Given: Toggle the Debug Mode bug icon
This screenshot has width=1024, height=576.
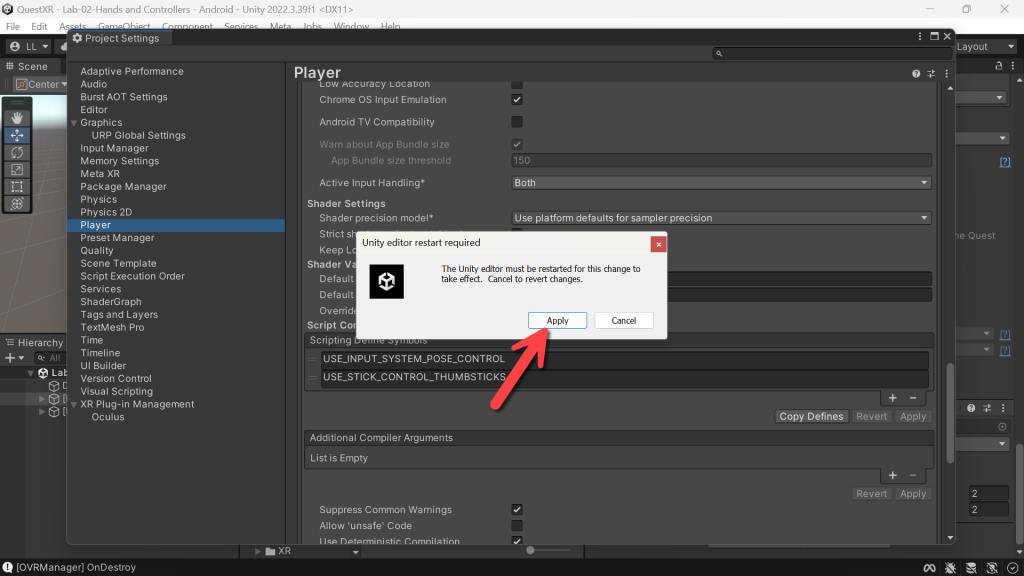Looking at the screenshot, I should pos(950,568).
